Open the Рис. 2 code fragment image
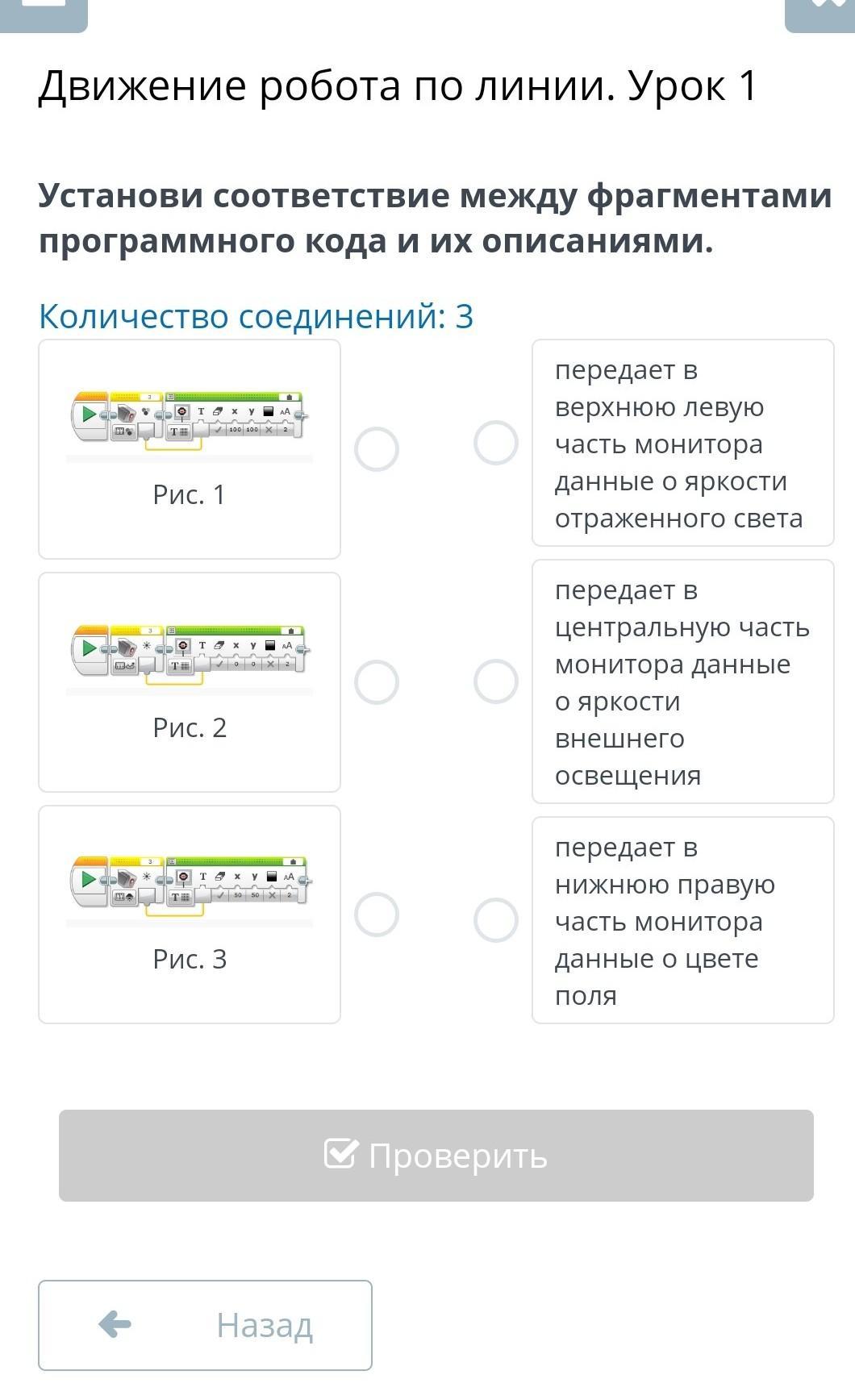This screenshot has width=855, height=1400. 190,653
